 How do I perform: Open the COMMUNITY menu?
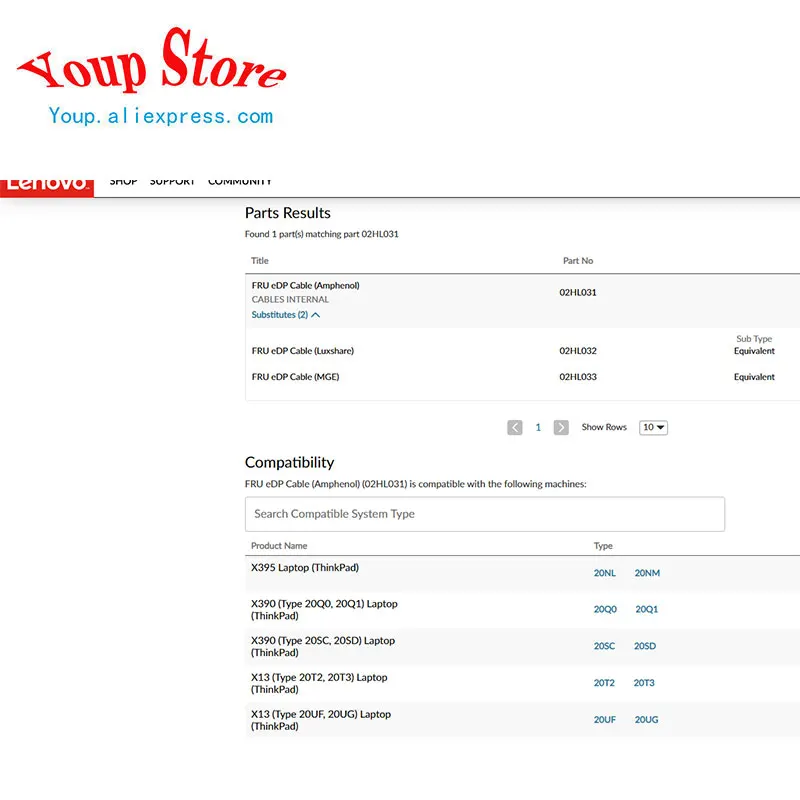(240, 182)
